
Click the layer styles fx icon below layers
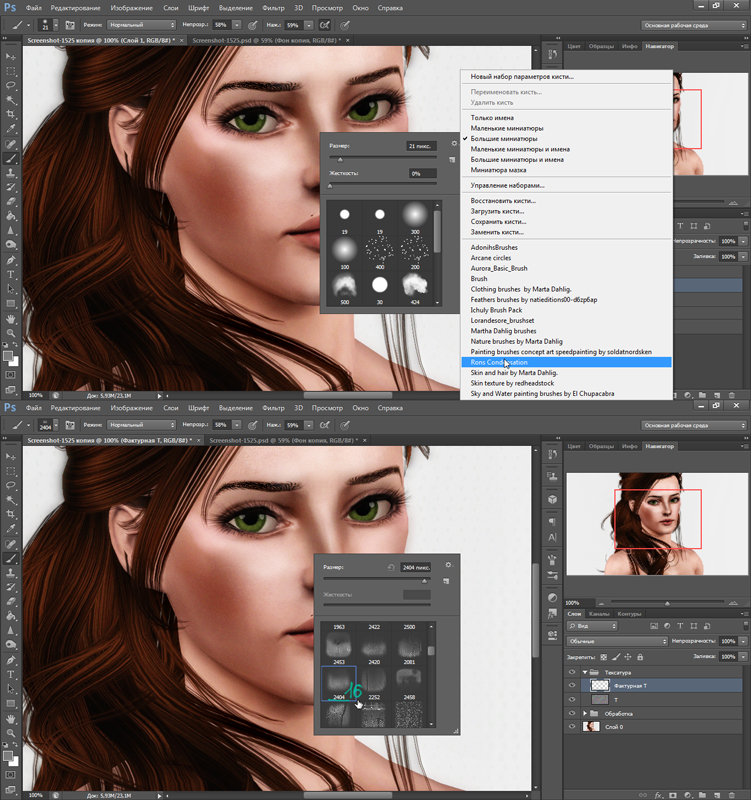pyautogui.click(x=659, y=795)
